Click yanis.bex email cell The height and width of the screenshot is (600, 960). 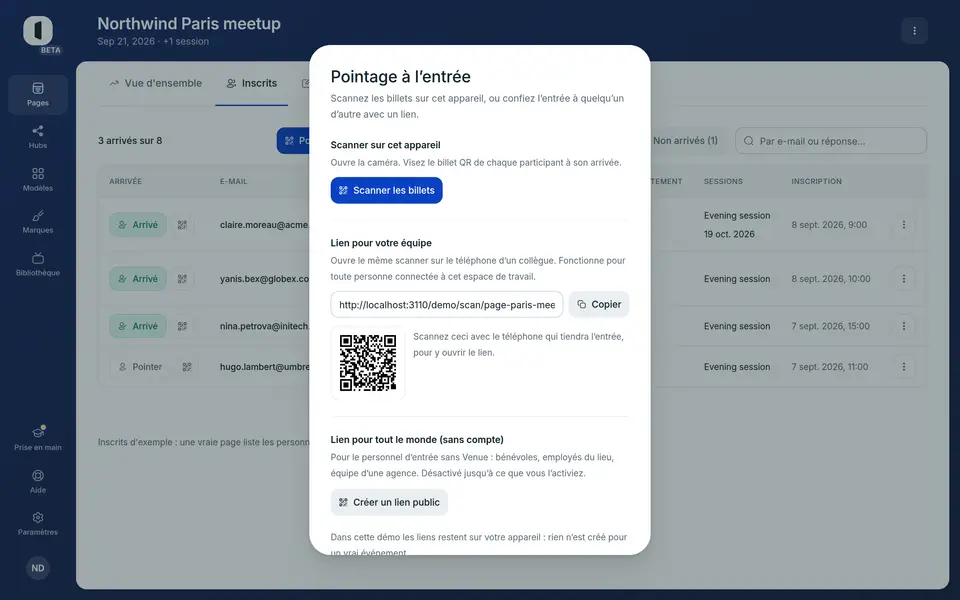click(264, 279)
